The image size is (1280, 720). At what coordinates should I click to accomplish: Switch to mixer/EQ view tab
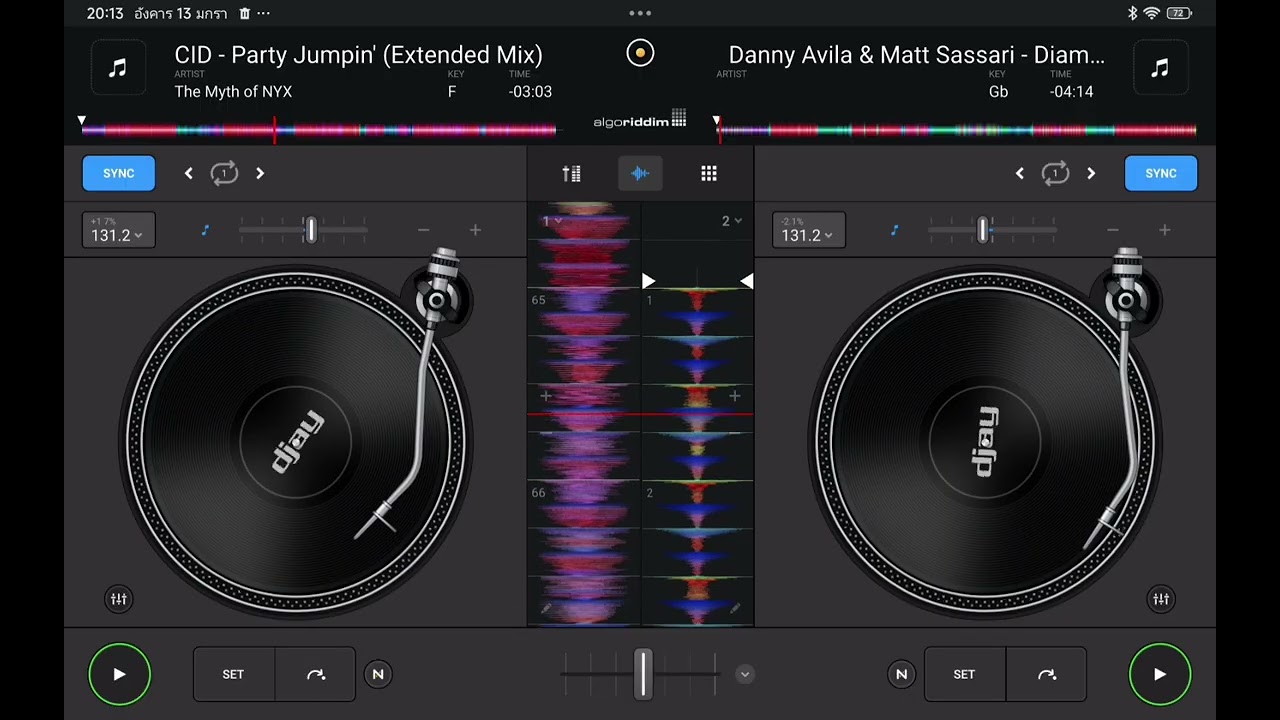(571, 174)
